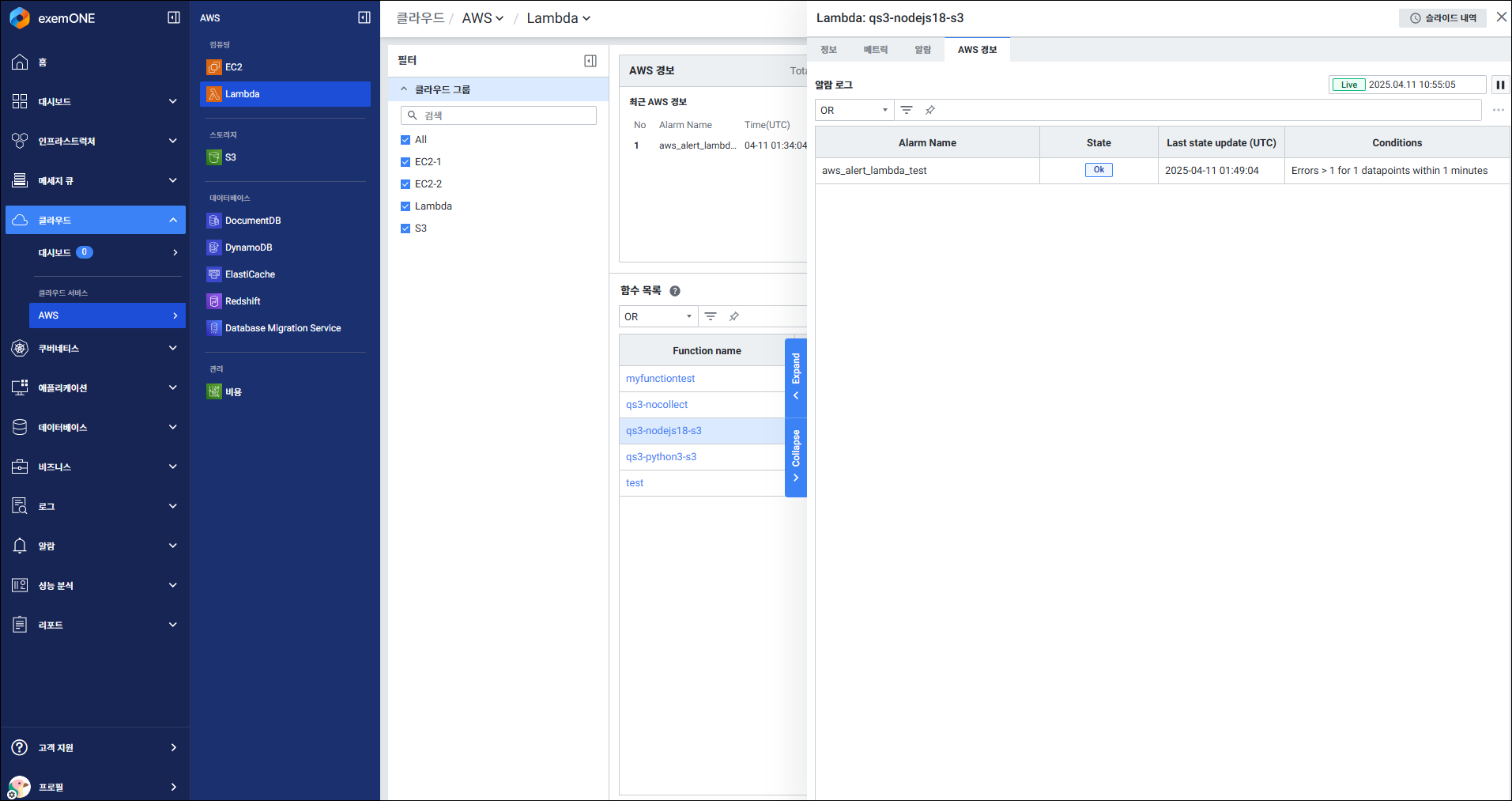Image resolution: width=1512 pixels, height=801 pixels.
Task: Click the help icon beside function list
Action: click(x=675, y=291)
